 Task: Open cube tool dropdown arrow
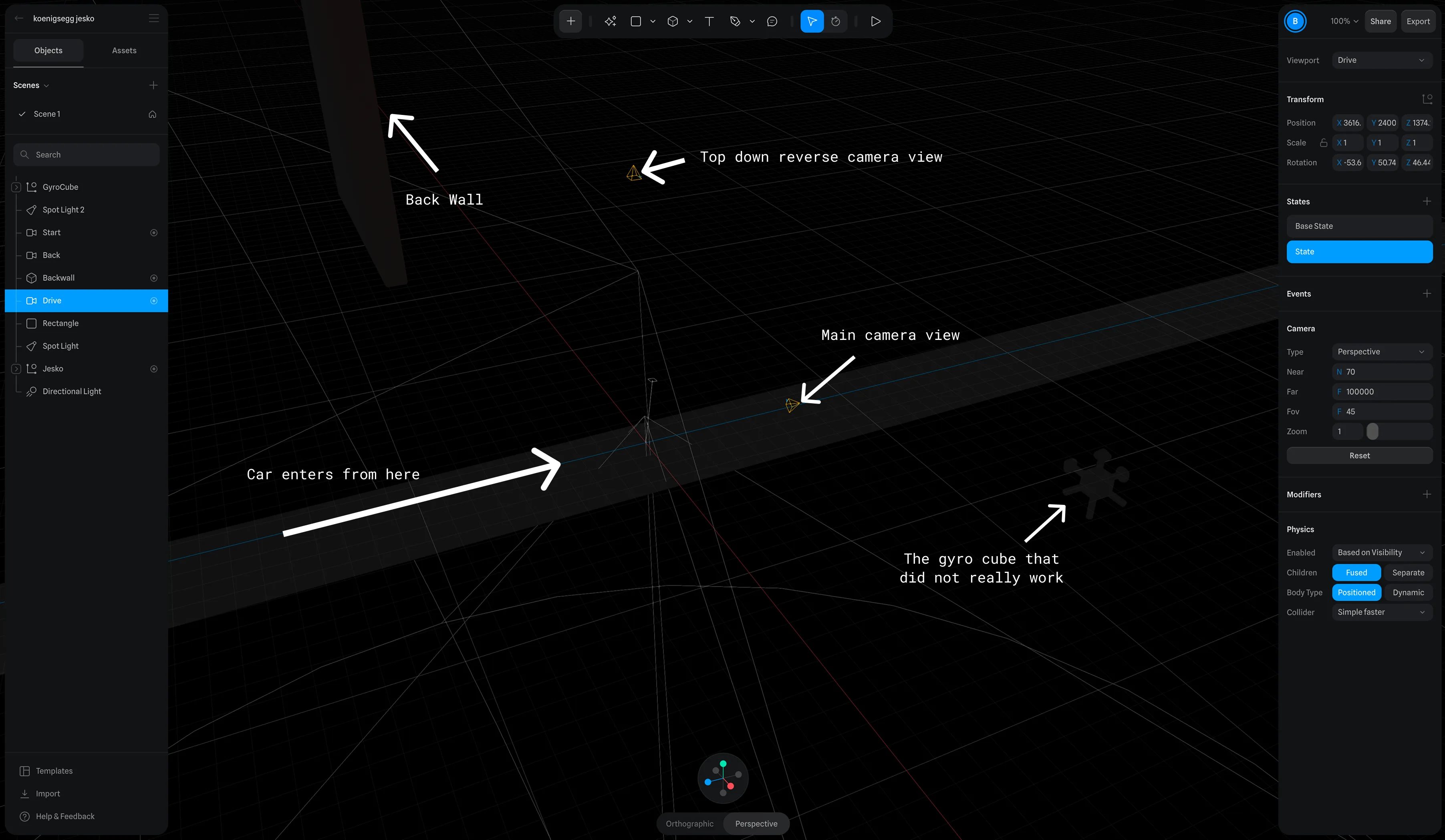coord(689,21)
